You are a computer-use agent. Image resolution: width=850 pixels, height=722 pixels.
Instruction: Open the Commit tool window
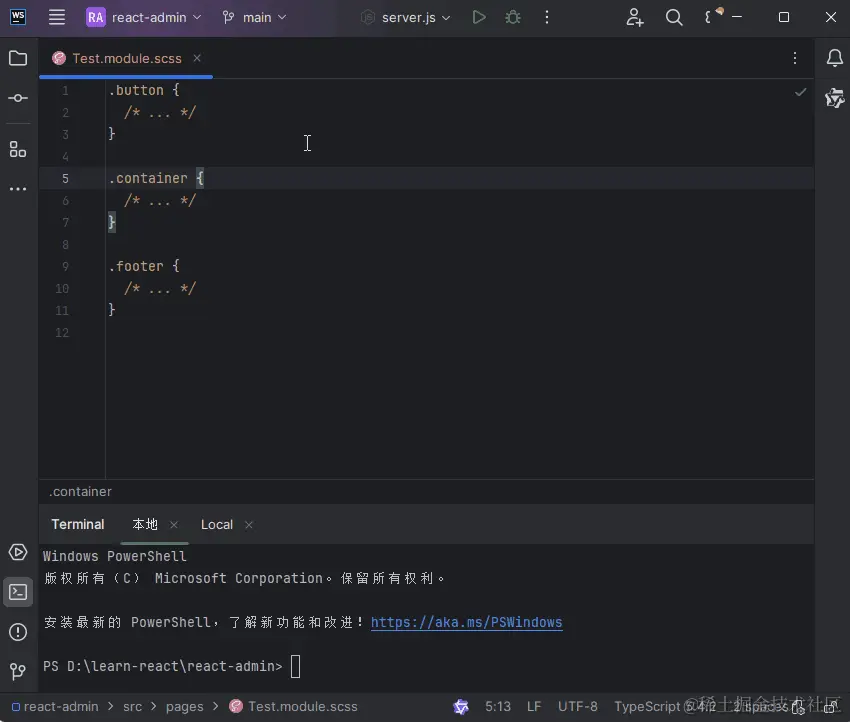18,98
